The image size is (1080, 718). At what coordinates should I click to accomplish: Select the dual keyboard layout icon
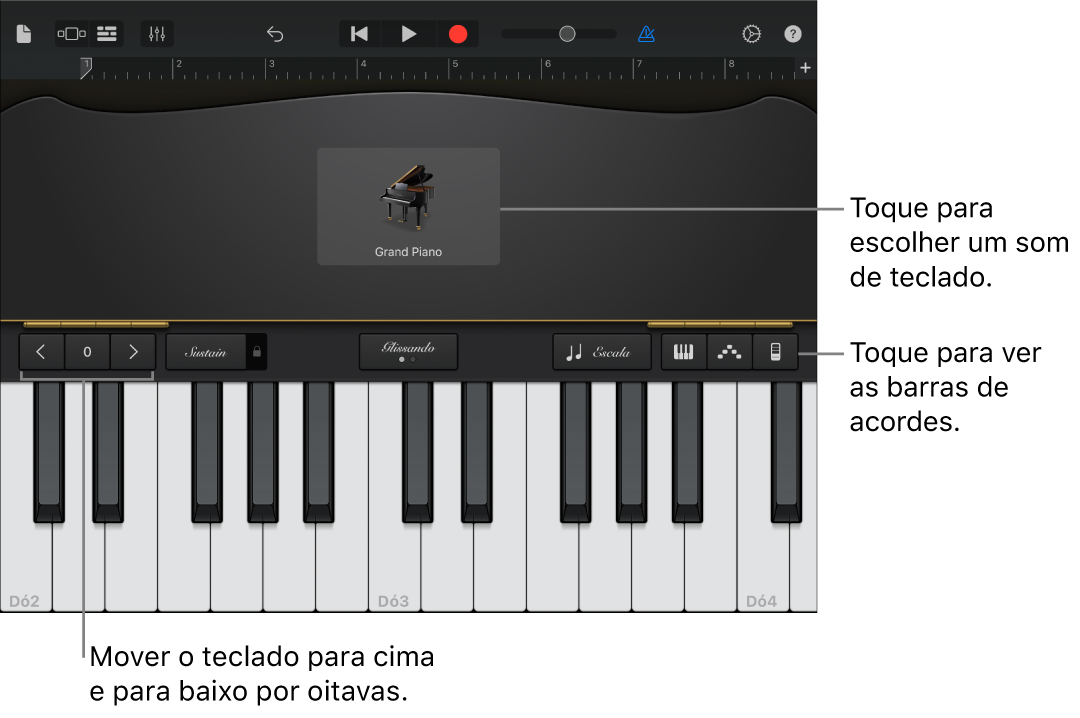[683, 352]
